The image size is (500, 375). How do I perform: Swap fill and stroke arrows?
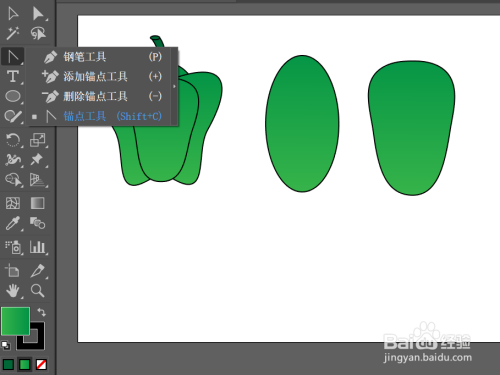(41, 312)
